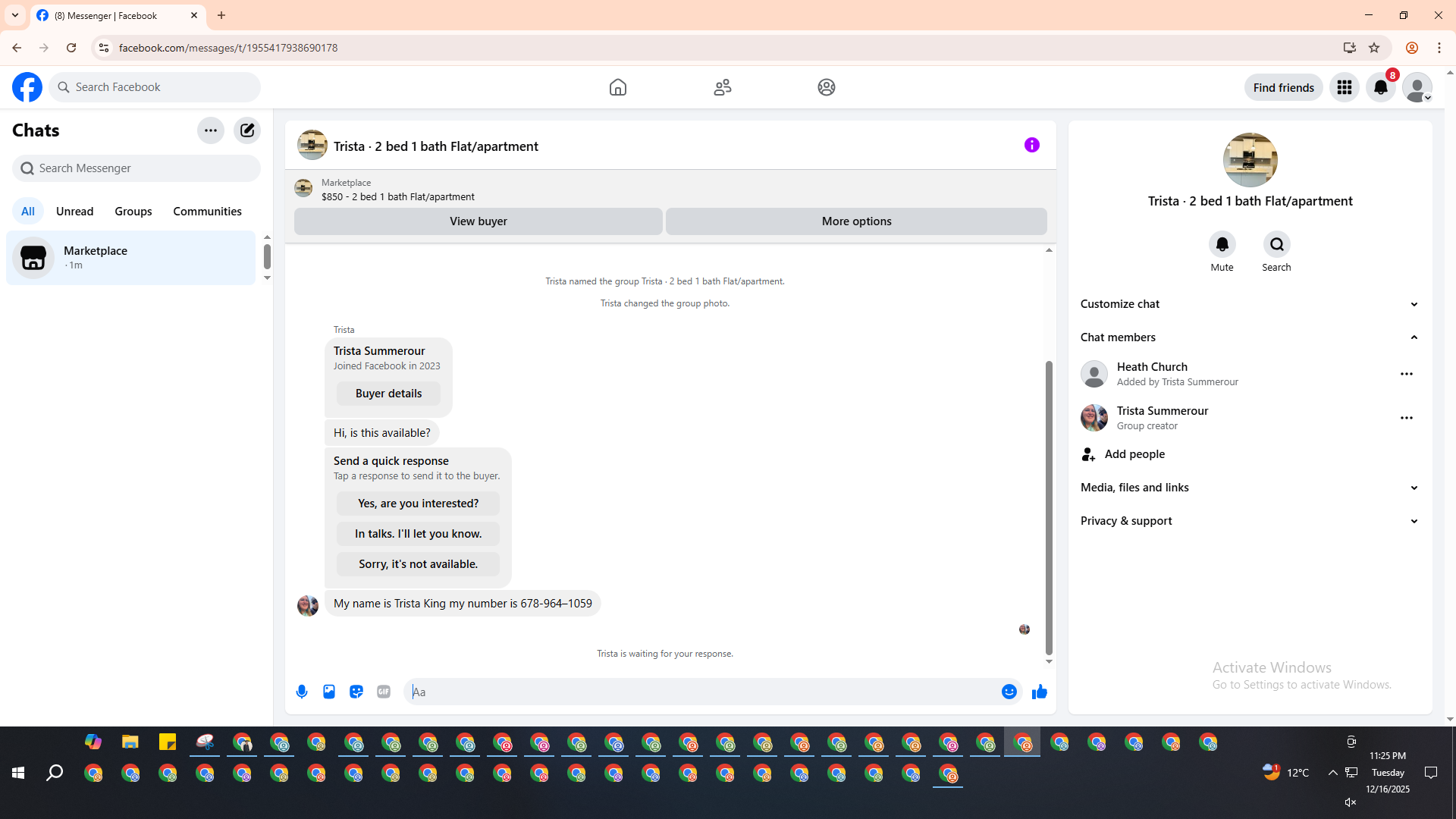Switch to the Communities tab
The width and height of the screenshot is (1456, 819).
(207, 212)
